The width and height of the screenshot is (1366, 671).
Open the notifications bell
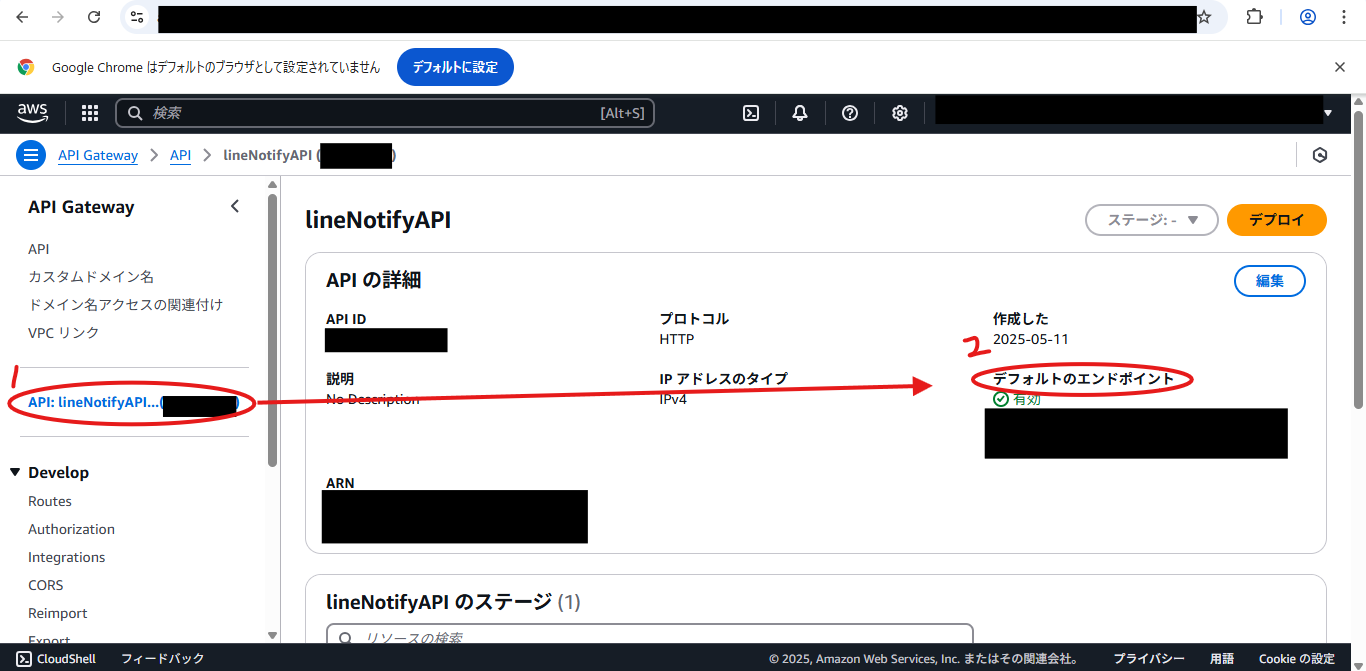pos(800,113)
